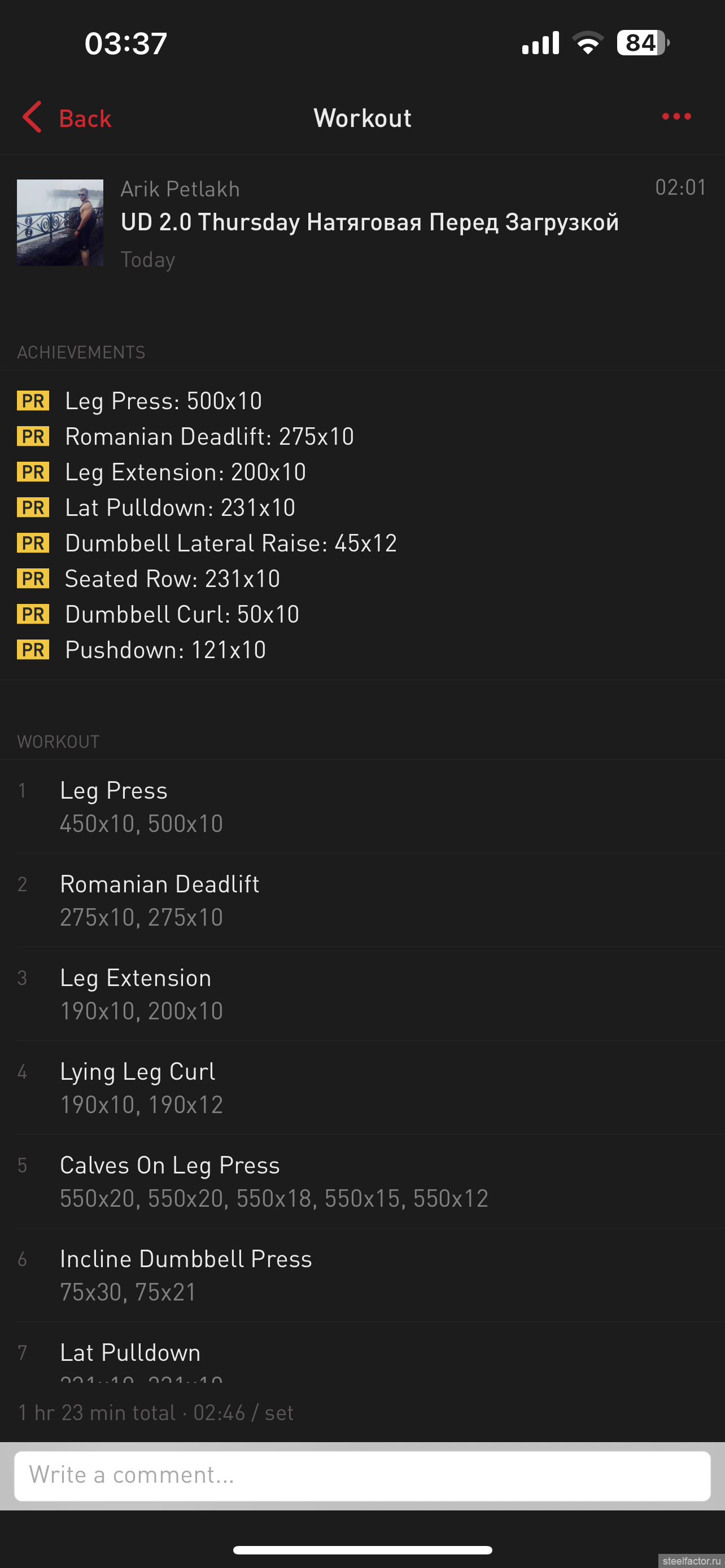Viewport: 725px width, 1568px height.
Task: Tap the PR badge beside Dumbbell Curl
Action: 33,614
